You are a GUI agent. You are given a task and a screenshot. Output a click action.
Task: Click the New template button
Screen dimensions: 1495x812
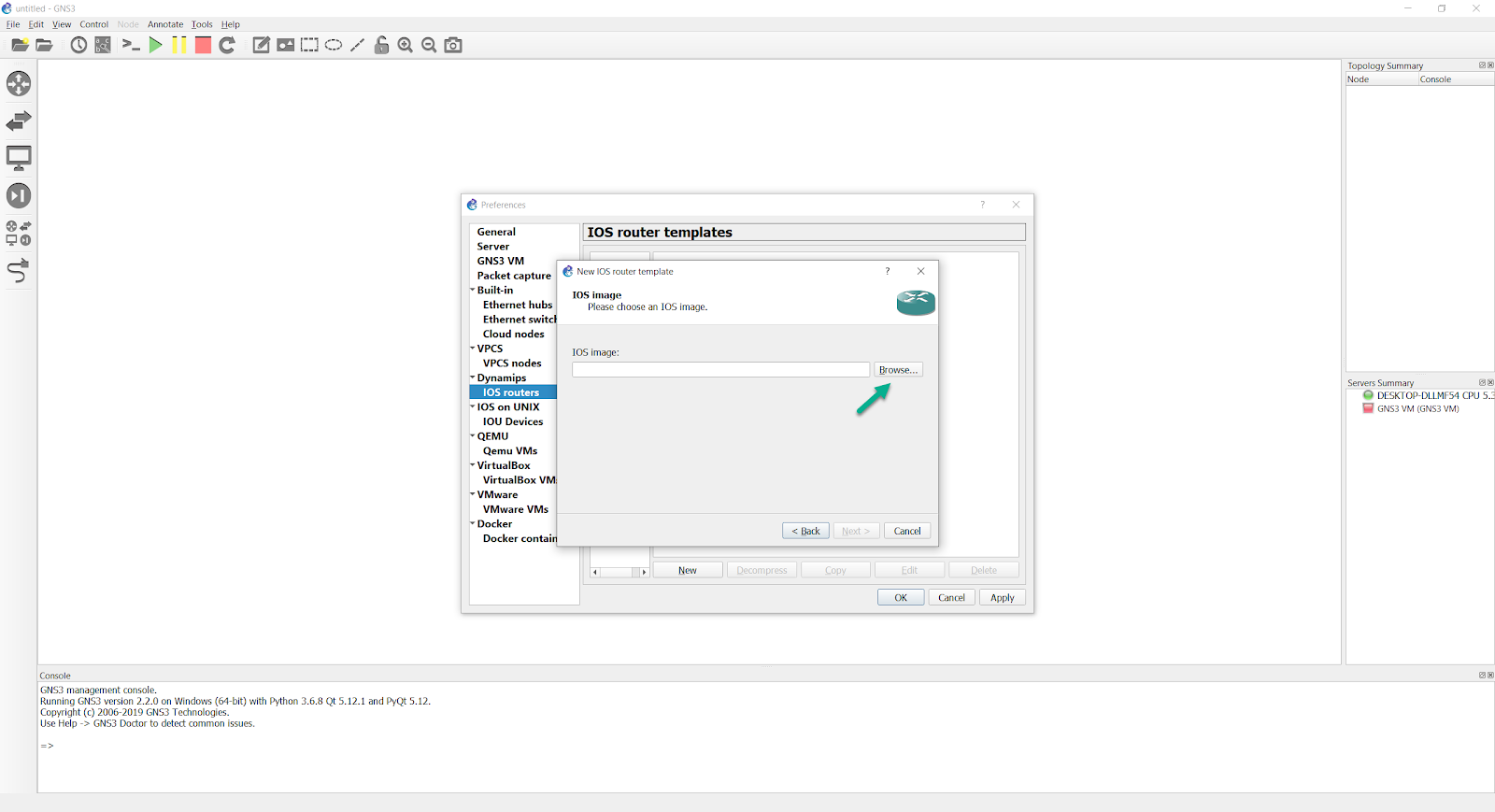click(x=688, y=570)
